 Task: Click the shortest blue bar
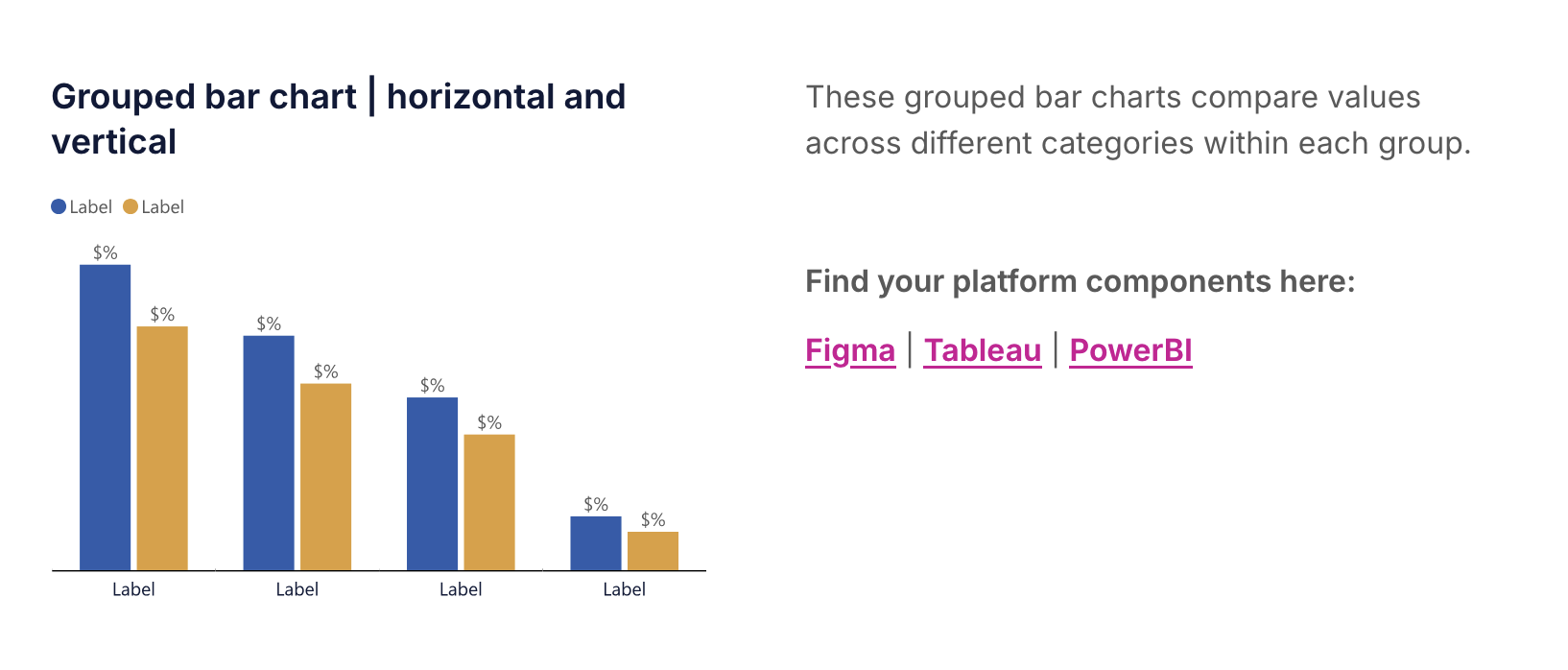coord(596,543)
